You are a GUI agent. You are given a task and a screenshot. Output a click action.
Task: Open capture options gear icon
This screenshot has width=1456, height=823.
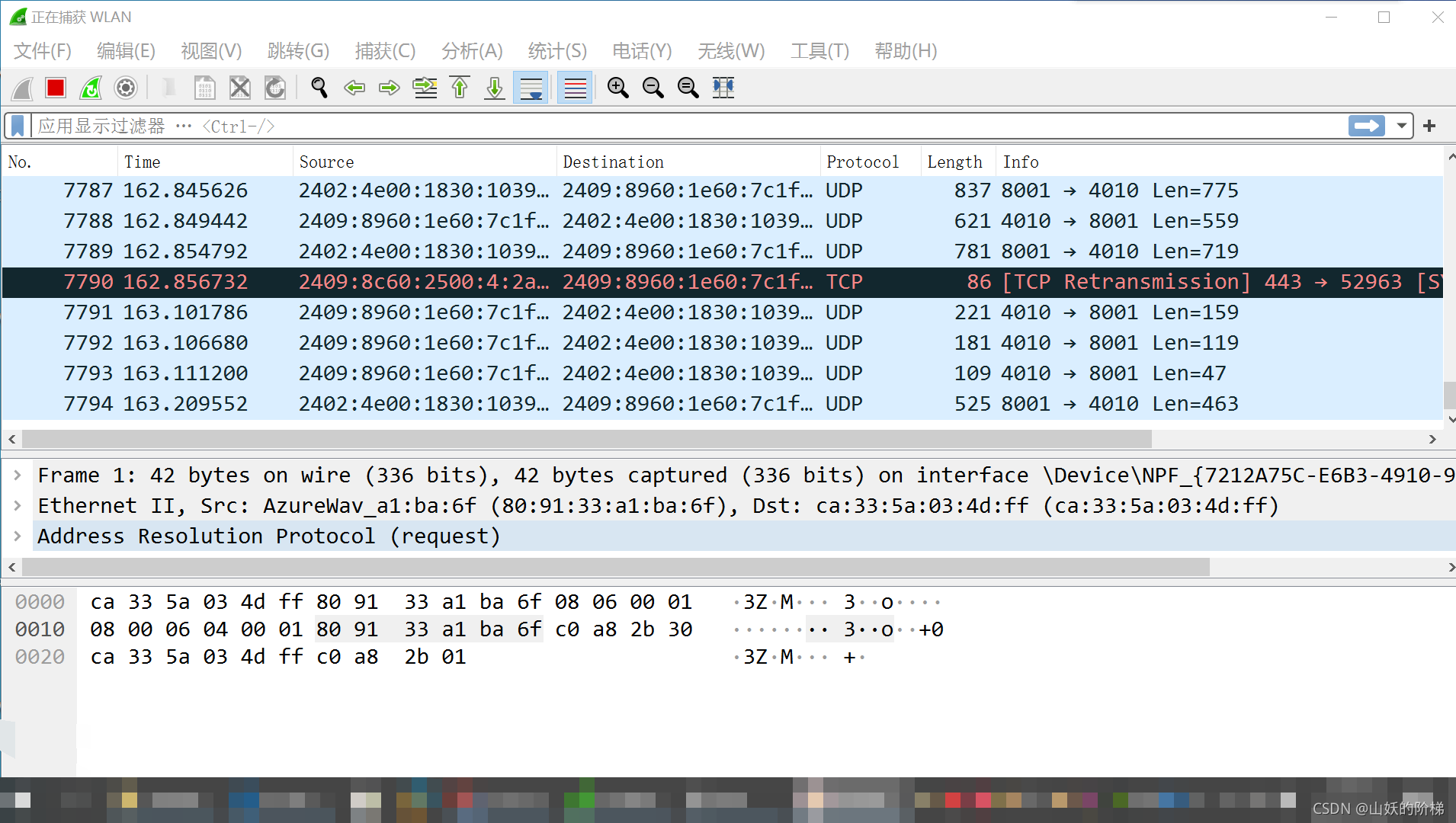(126, 88)
